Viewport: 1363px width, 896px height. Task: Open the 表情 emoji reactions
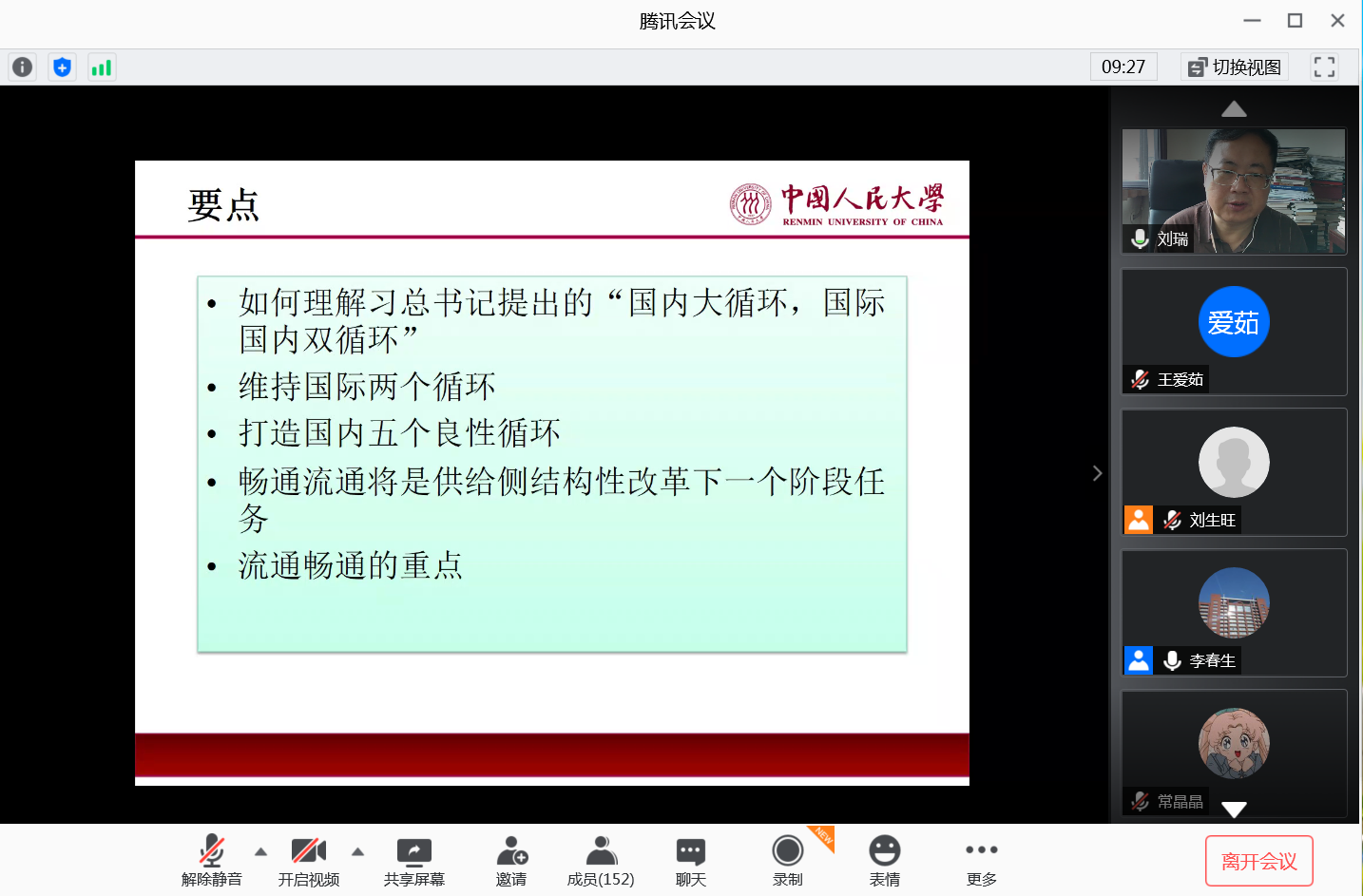[884, 861]
